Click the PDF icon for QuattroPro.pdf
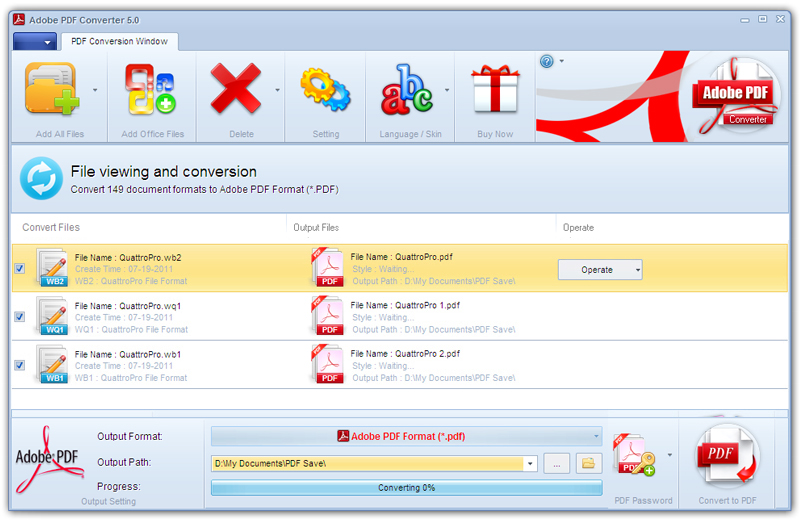800x521 pixels. [328, 267]
